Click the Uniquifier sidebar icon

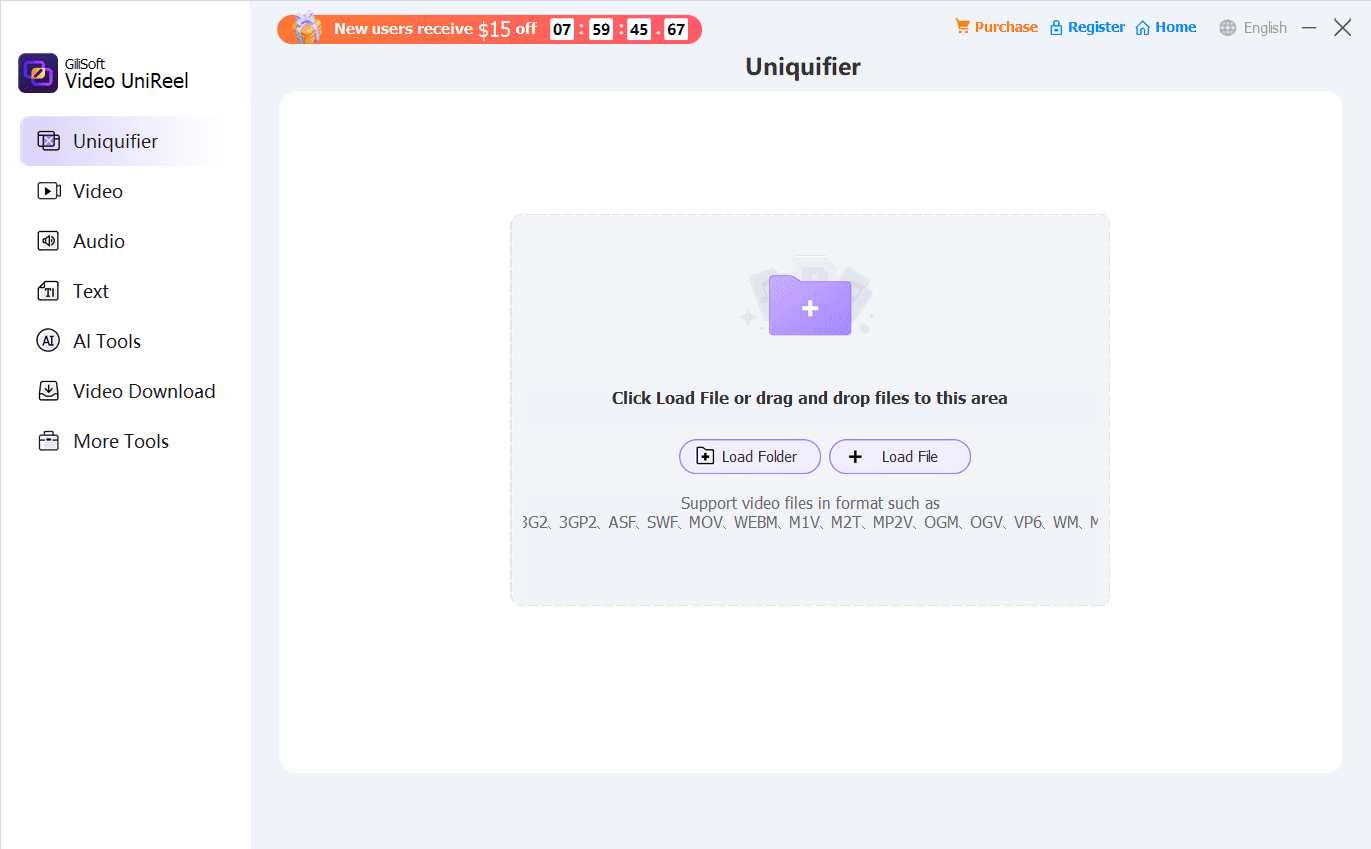click(x=48, y=141)
